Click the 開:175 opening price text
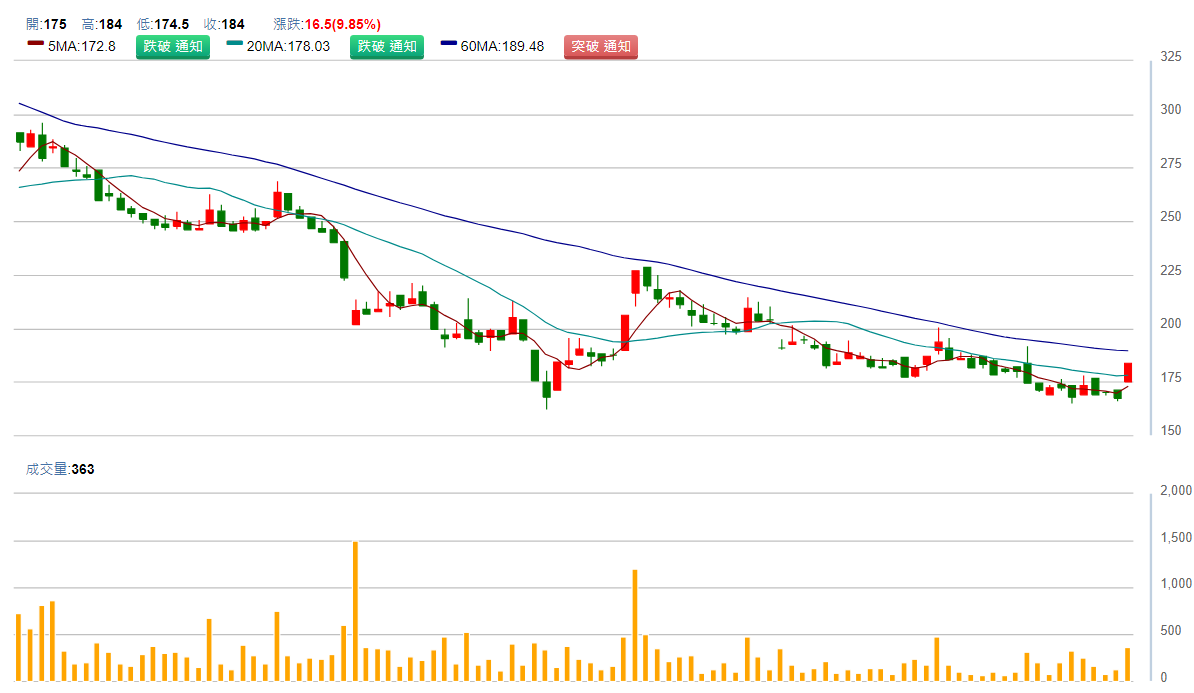The image size is (1194, 693). (46, 24)
